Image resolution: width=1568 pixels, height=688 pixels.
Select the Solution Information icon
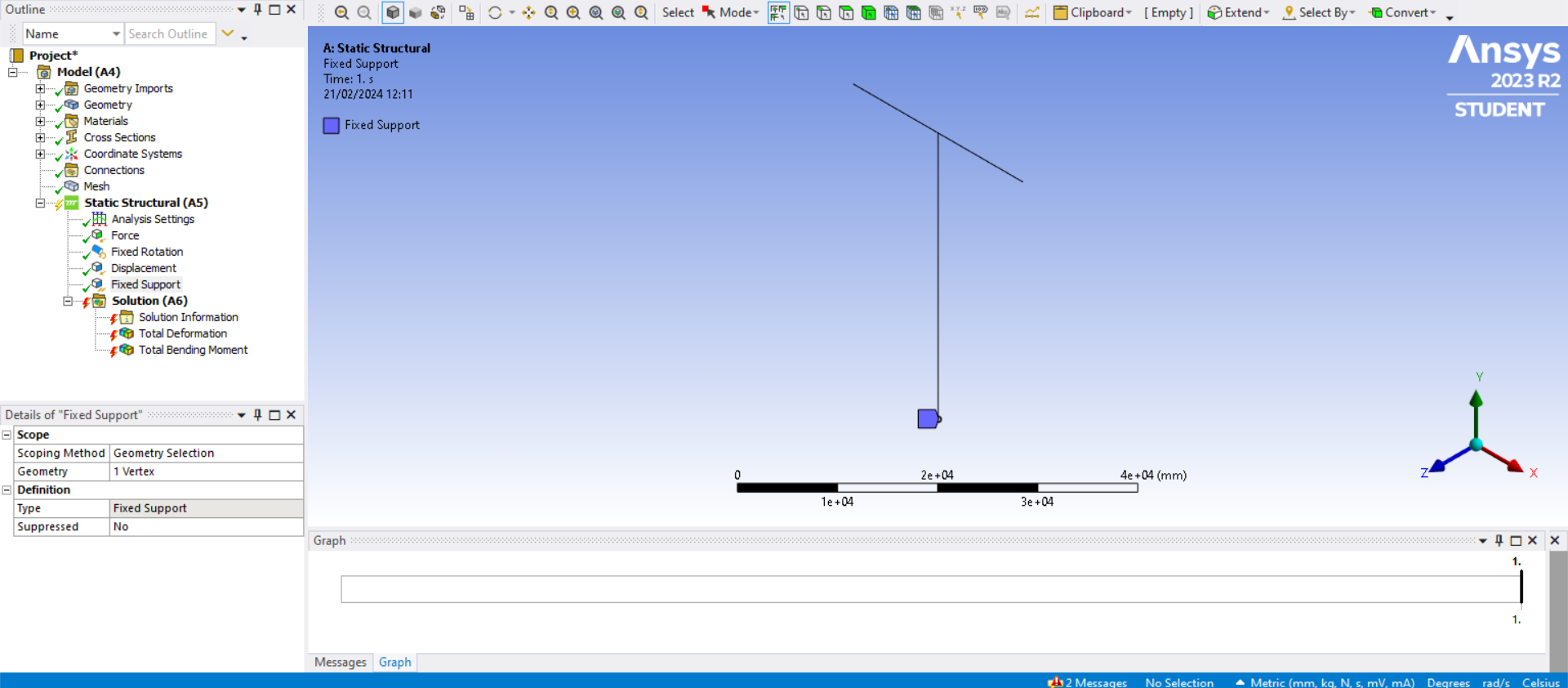tap(127, 317)
